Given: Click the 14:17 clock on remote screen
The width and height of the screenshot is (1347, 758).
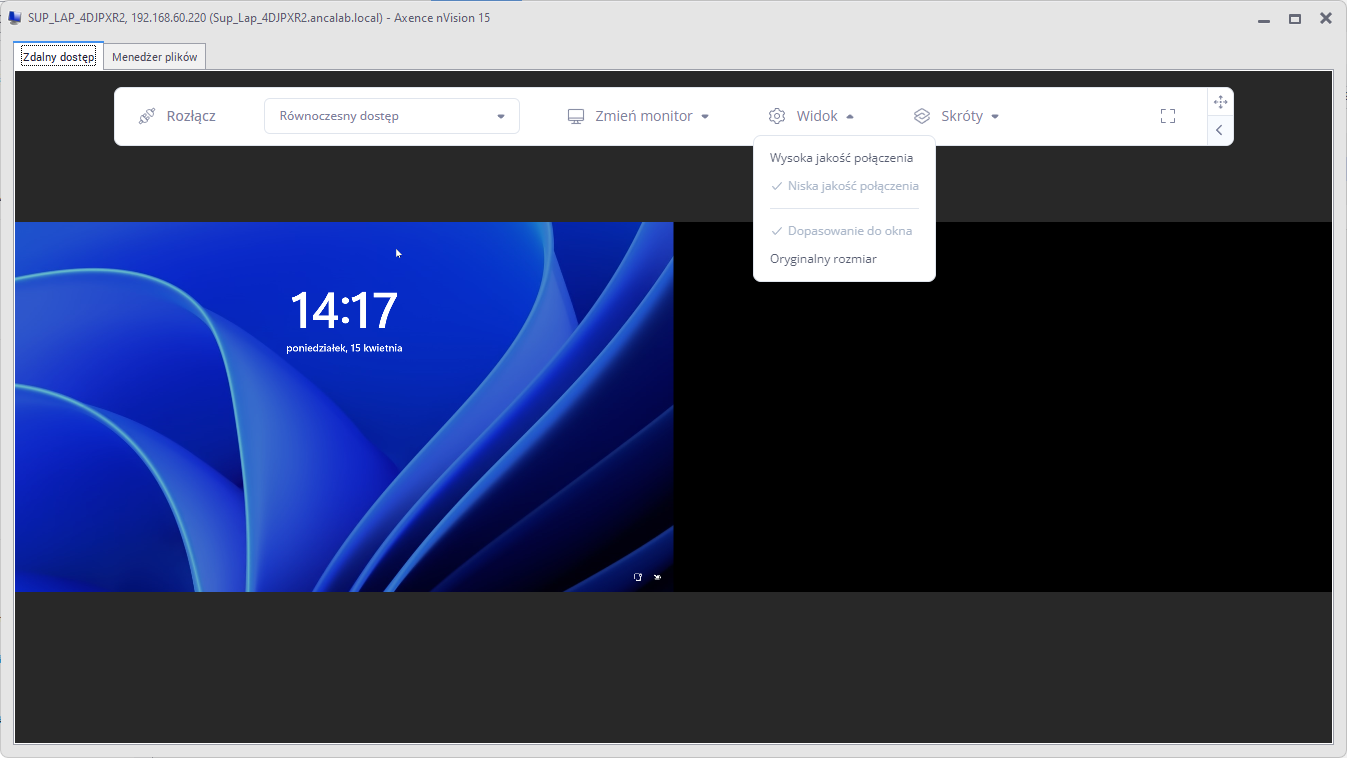Looking at the screenshot, I should (344, 311).
